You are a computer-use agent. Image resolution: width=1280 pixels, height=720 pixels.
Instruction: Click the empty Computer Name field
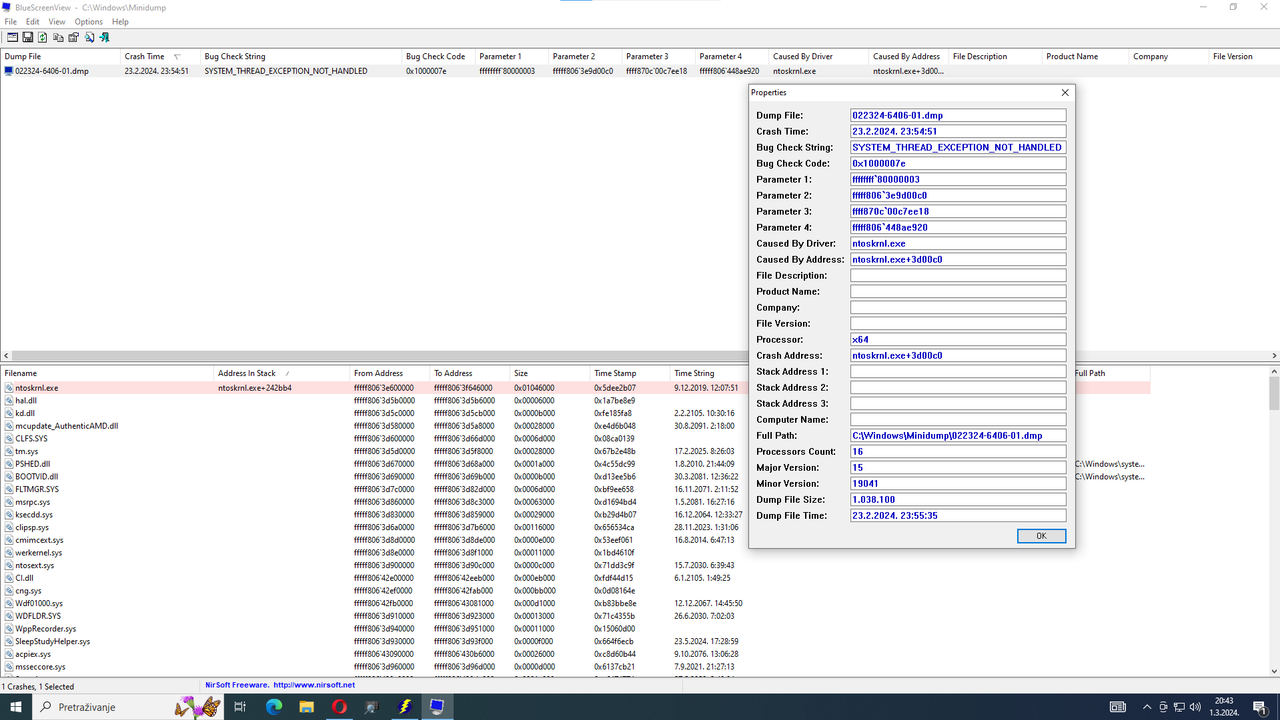[x=958, y=419]
